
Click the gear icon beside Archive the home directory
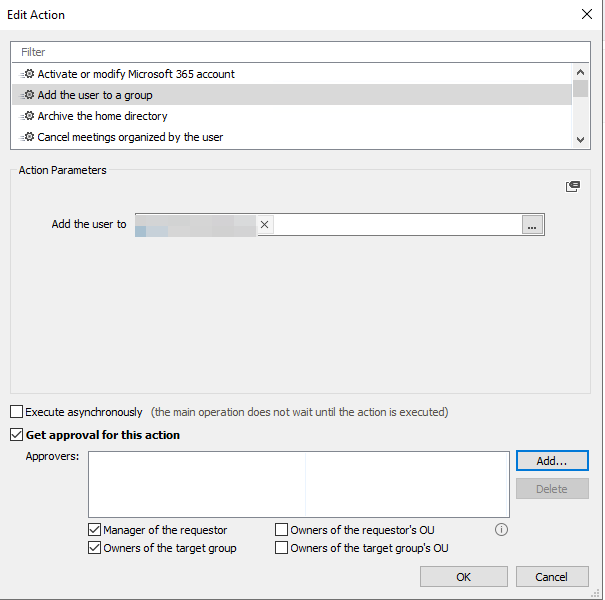(x=29, y=116)
